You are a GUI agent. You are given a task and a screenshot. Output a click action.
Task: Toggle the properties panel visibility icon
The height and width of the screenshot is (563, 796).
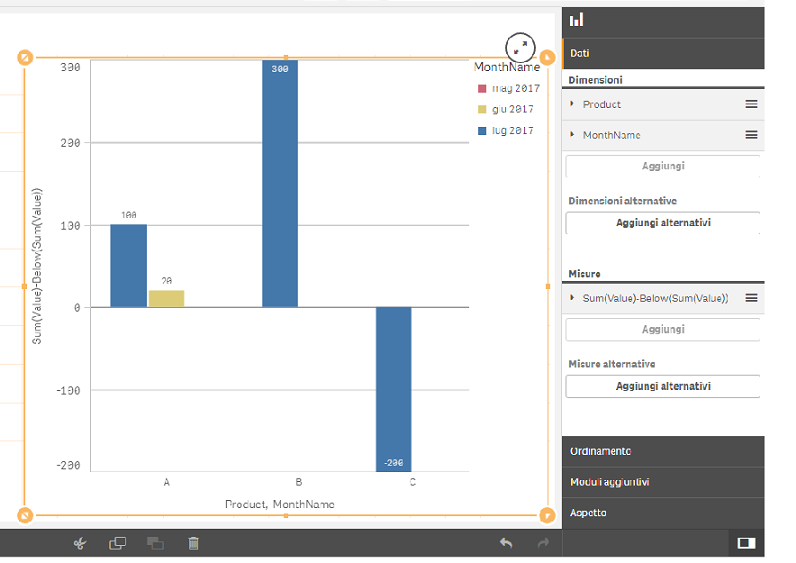(746, 544)
